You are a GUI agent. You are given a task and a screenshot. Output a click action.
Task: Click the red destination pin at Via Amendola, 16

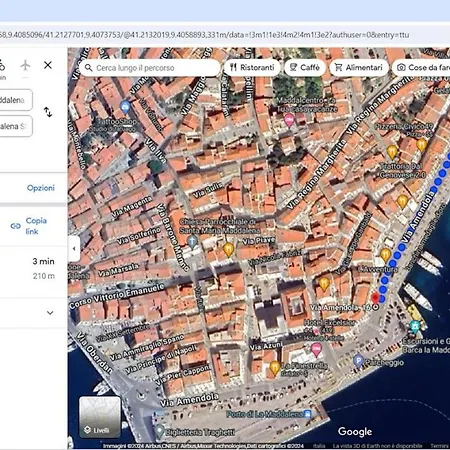(375, 299)
